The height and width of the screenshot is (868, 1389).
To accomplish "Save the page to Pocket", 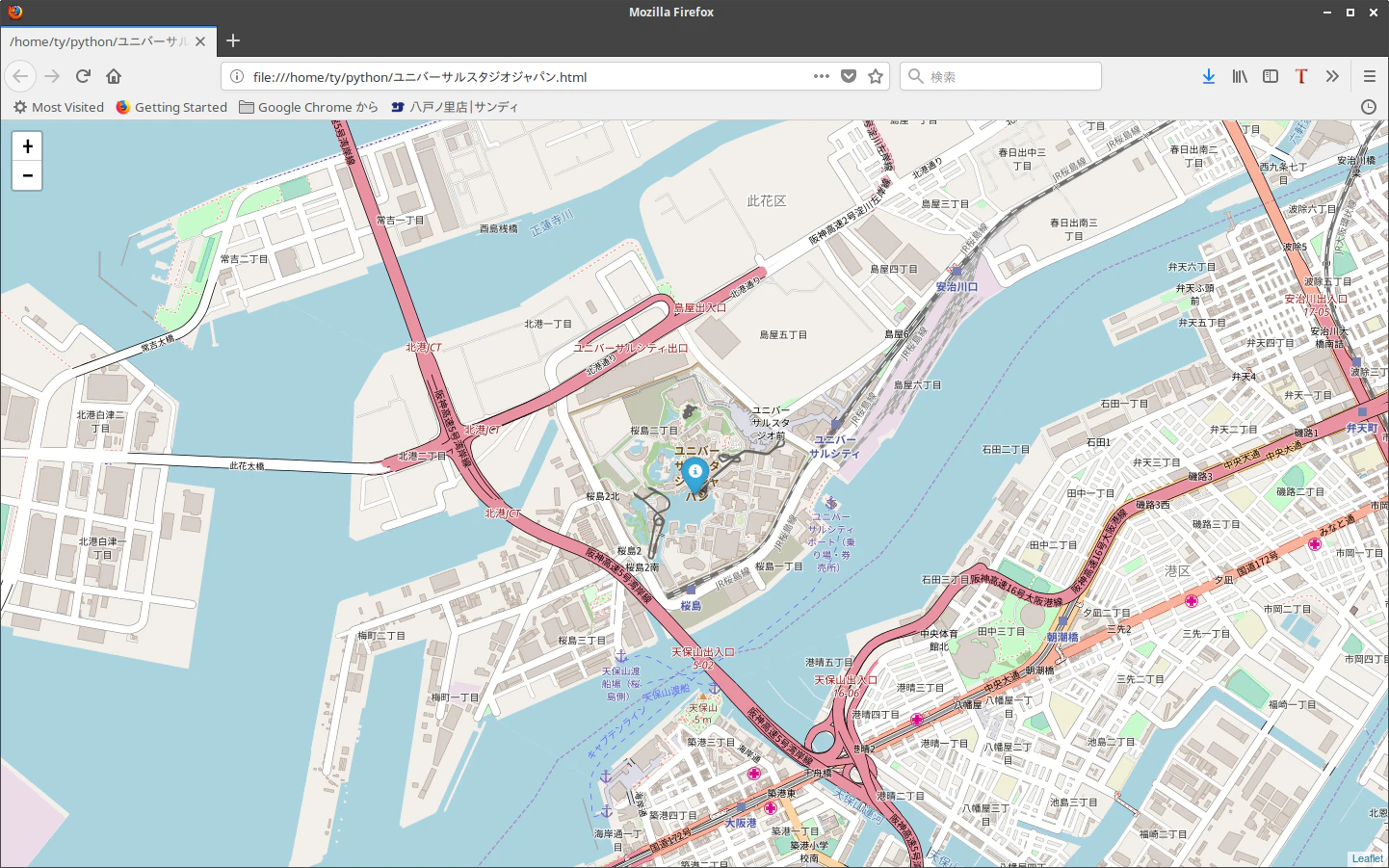I will 849,76.
